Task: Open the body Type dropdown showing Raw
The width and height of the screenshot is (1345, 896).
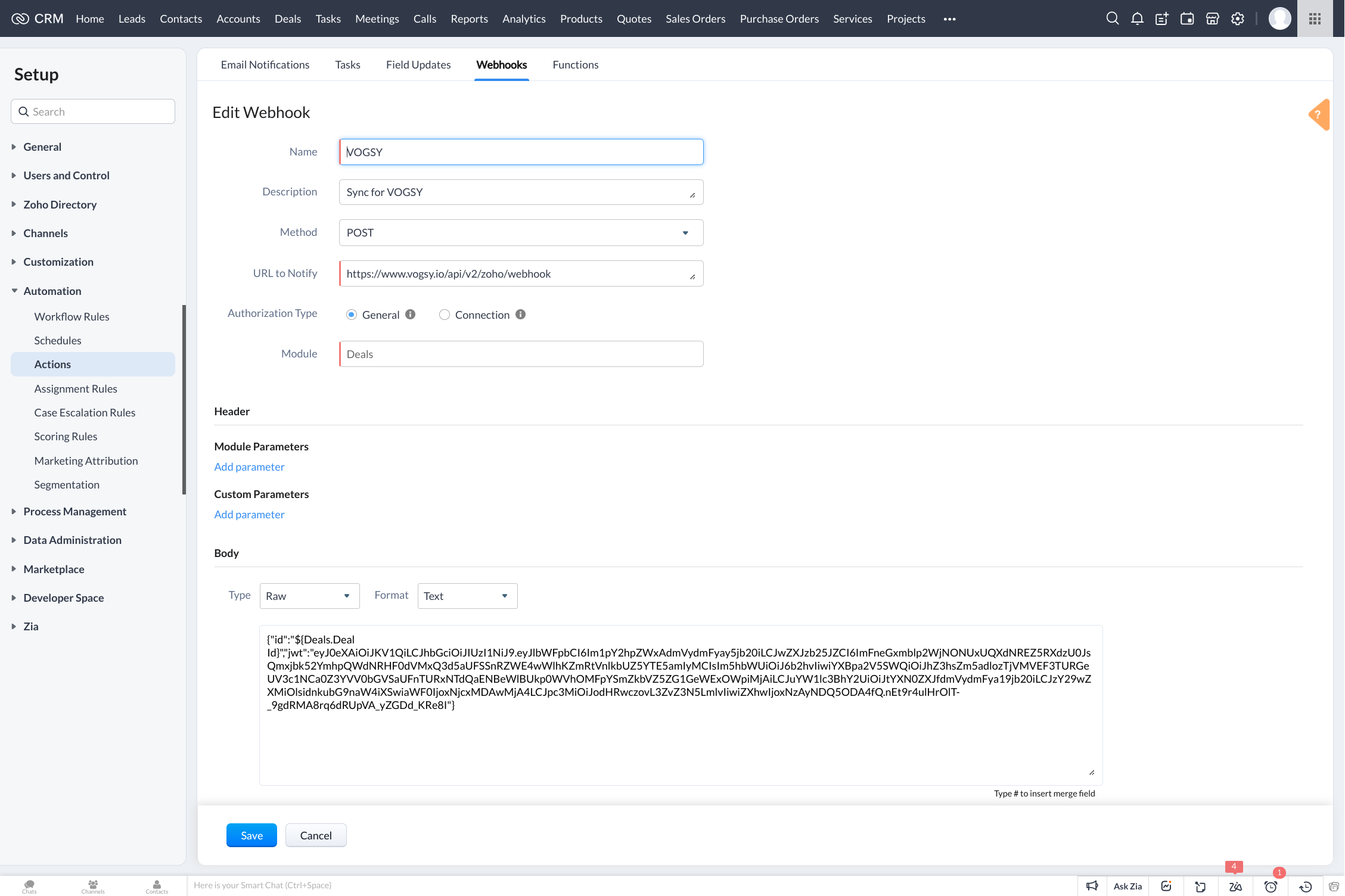Action: pos(309,596)
